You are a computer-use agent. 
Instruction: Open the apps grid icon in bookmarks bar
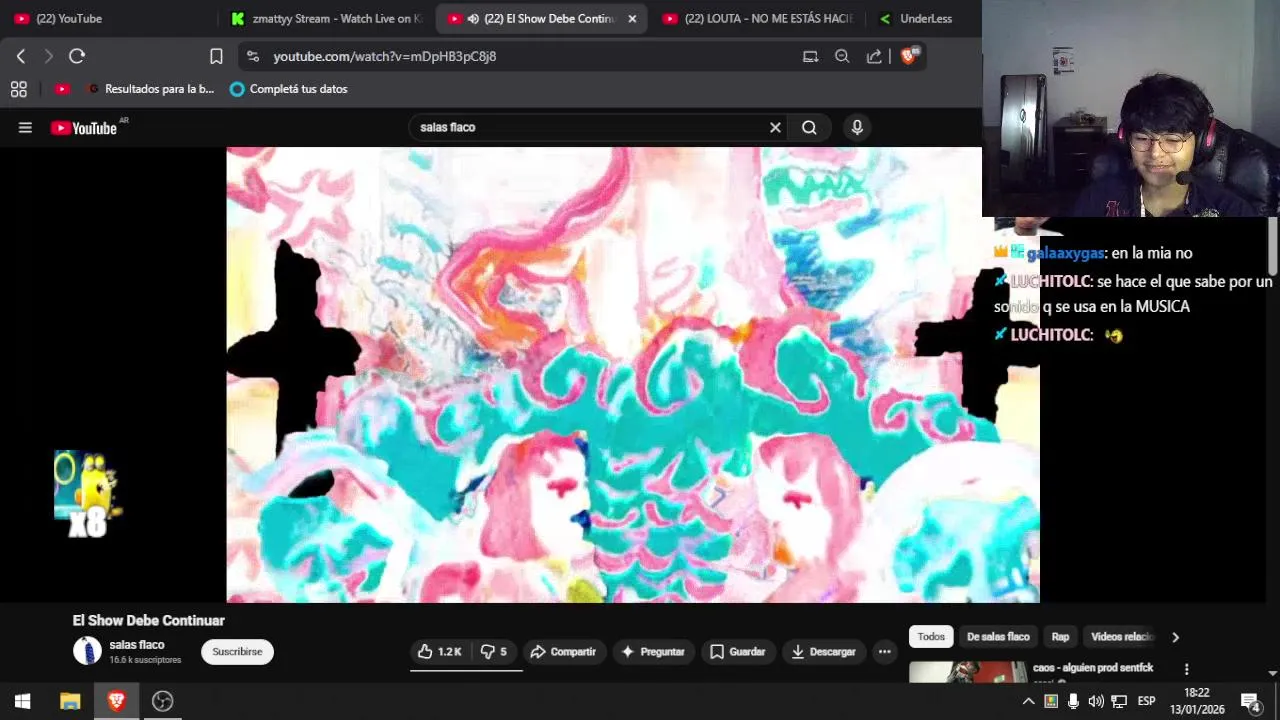pyautogui.click(x=18, y=89)
